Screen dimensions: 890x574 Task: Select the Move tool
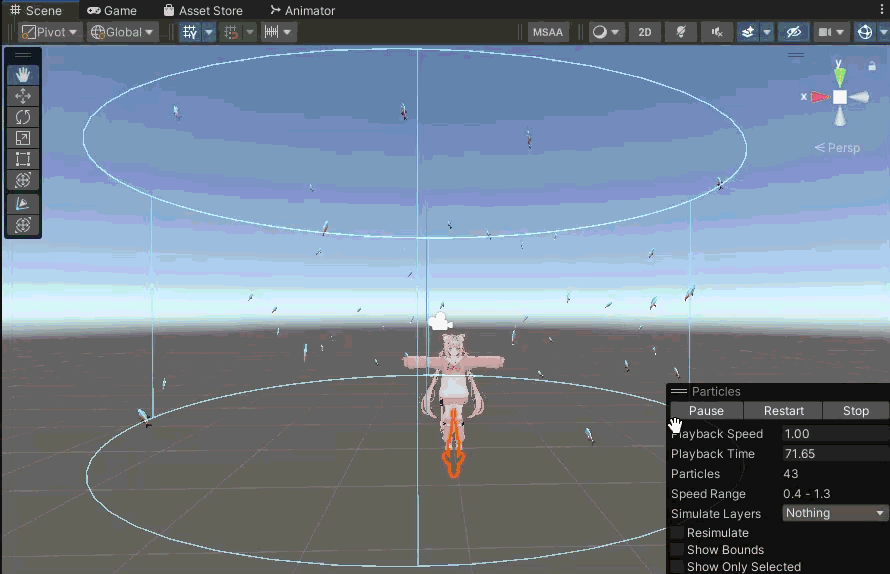click(23, 96)
